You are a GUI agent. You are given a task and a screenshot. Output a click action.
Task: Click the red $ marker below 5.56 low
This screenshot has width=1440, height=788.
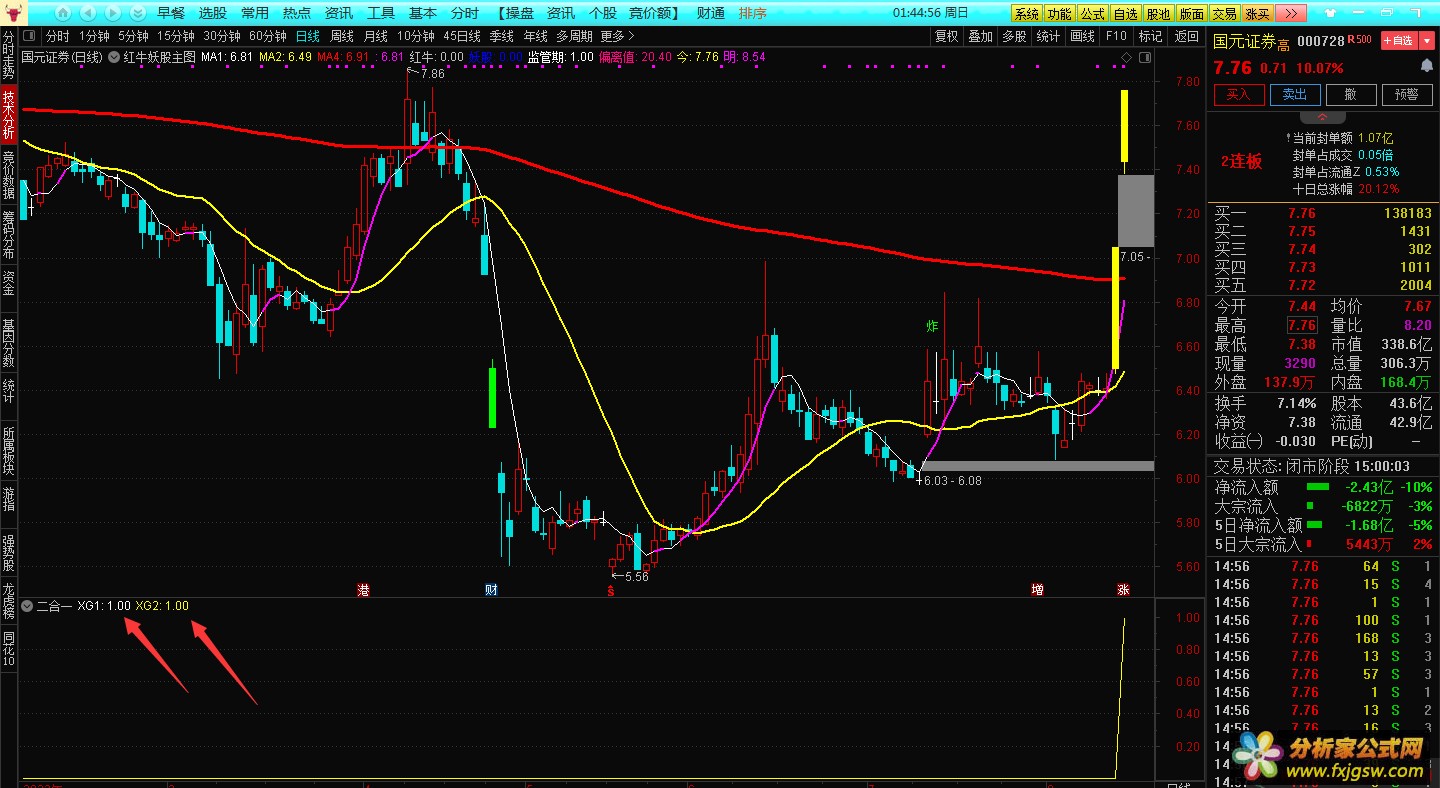(610, 591)
